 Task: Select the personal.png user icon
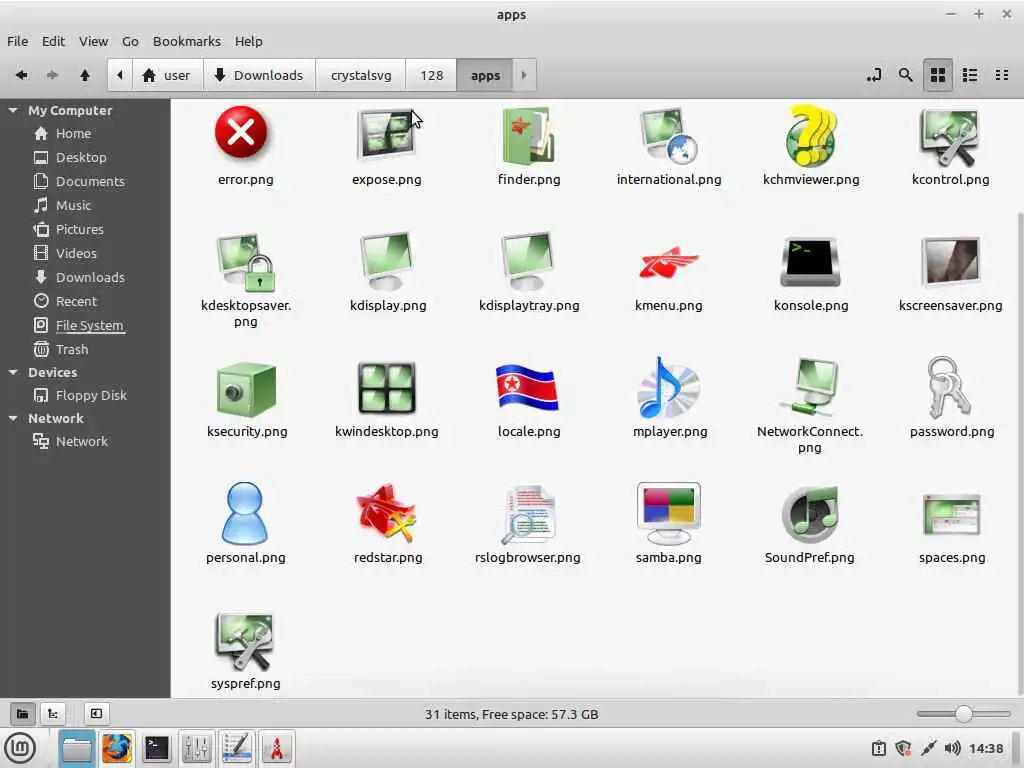click(x=245, y=513)
